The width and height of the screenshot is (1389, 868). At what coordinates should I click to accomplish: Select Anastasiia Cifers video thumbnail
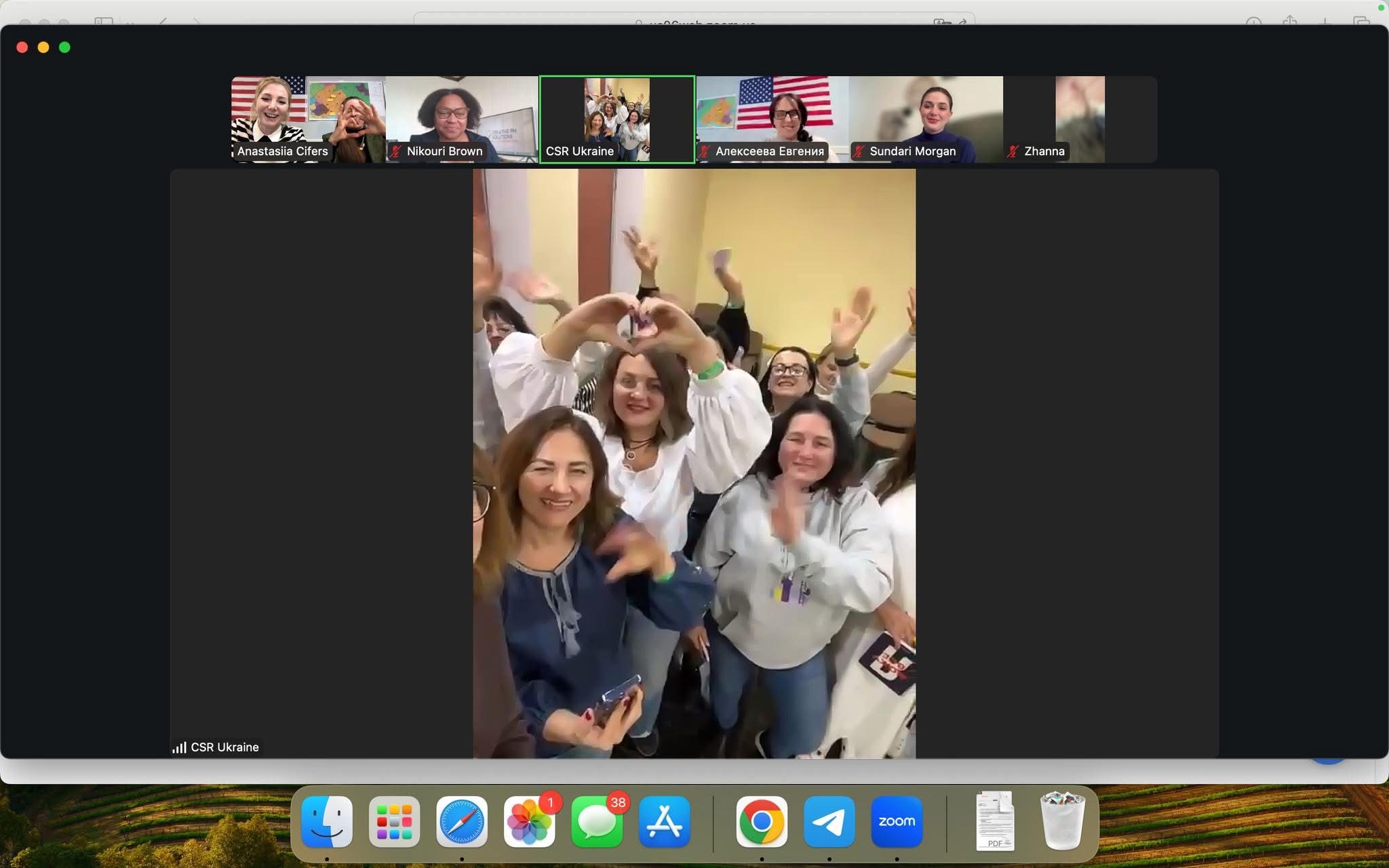309,119
